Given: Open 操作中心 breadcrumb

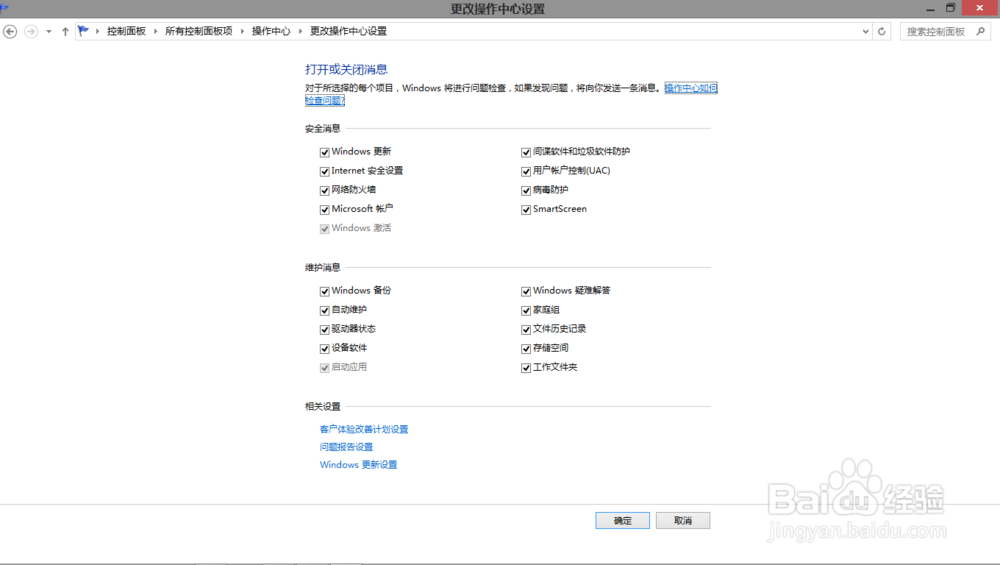Looking at the screenshot, I should (x=271, y=31).
